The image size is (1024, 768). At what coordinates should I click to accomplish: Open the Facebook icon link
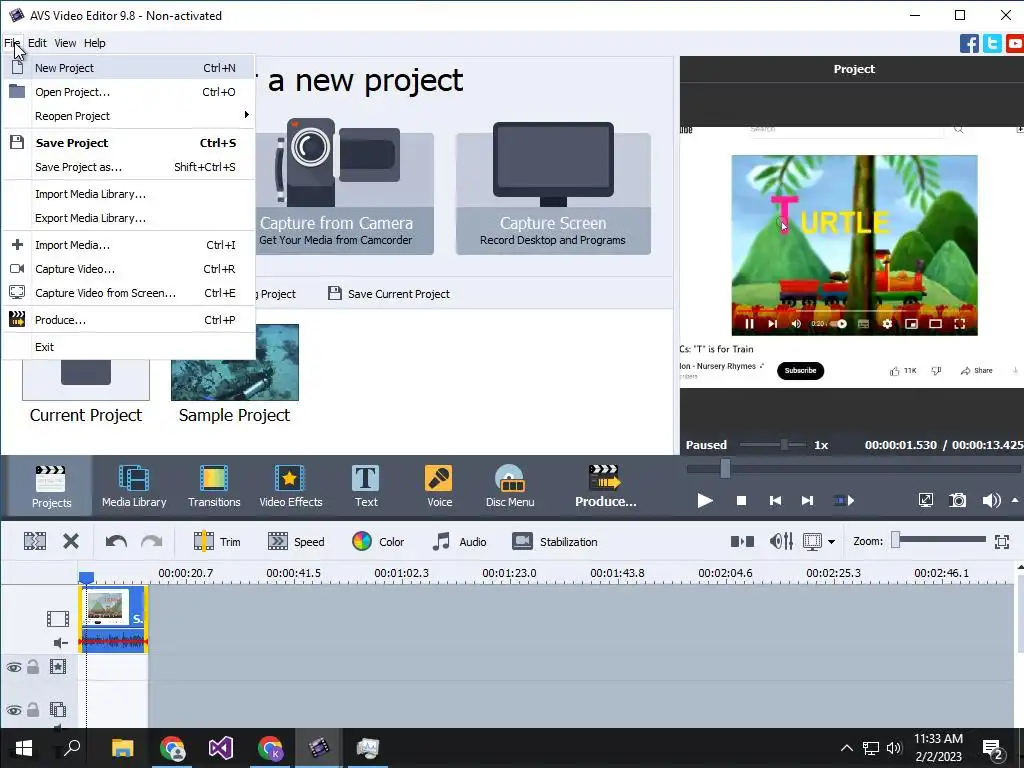968,44
